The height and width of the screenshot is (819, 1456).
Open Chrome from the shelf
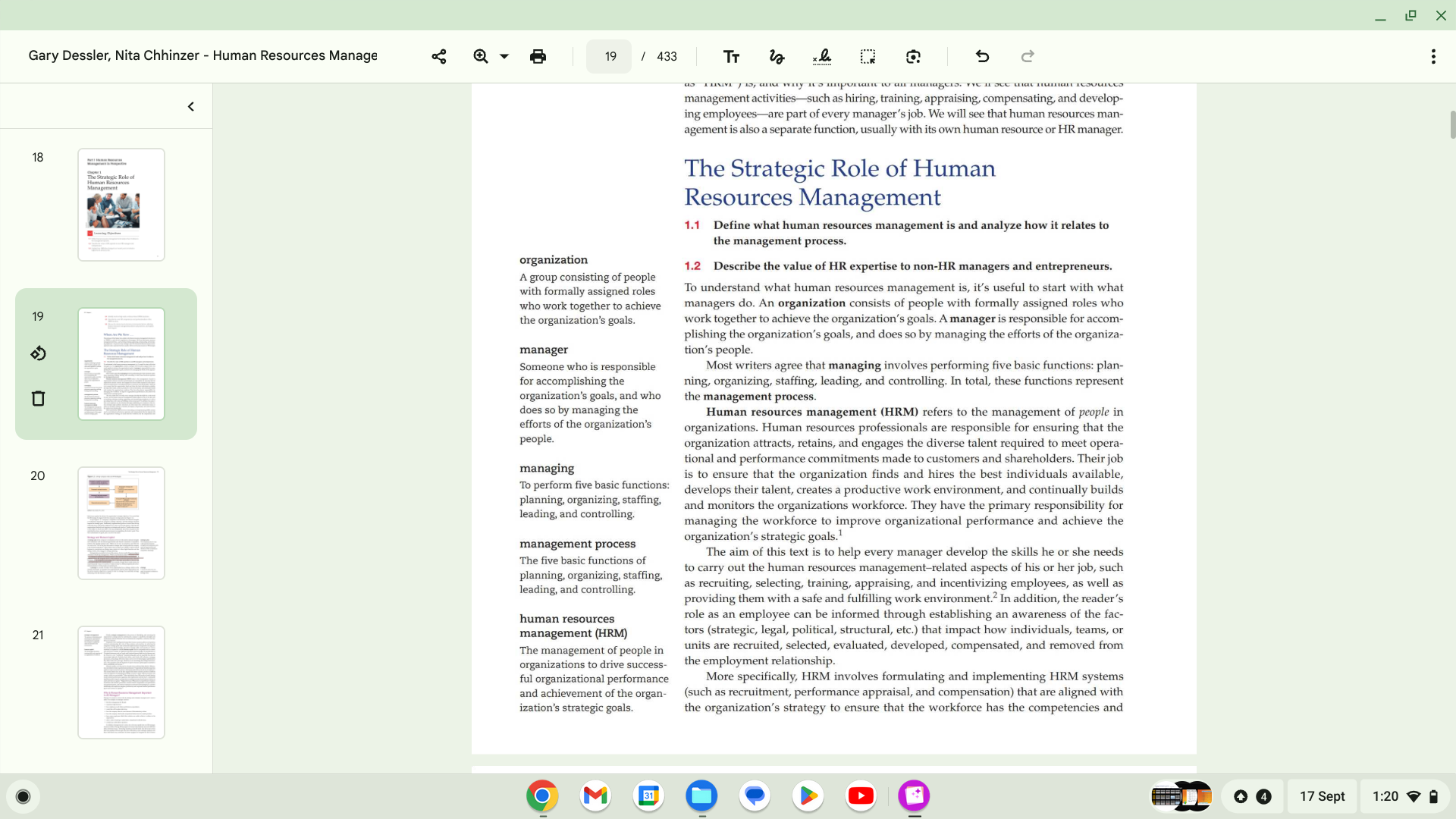pyautogui.click(x=542, y=795)
